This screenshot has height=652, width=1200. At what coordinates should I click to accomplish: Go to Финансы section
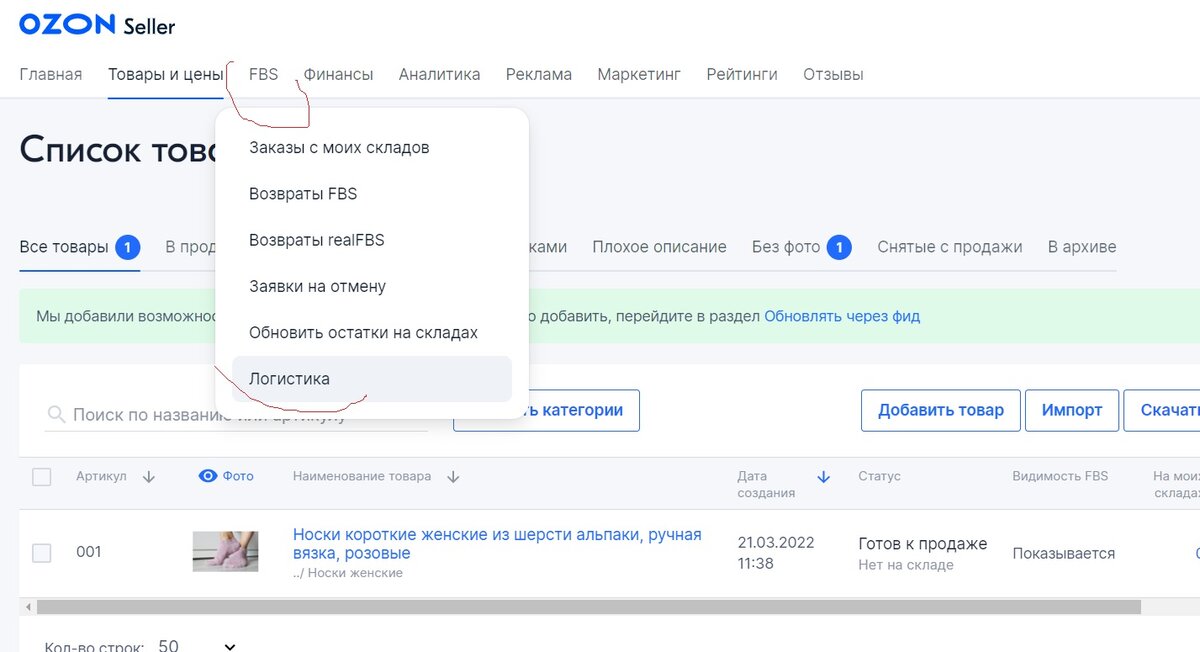click(338, 74)
